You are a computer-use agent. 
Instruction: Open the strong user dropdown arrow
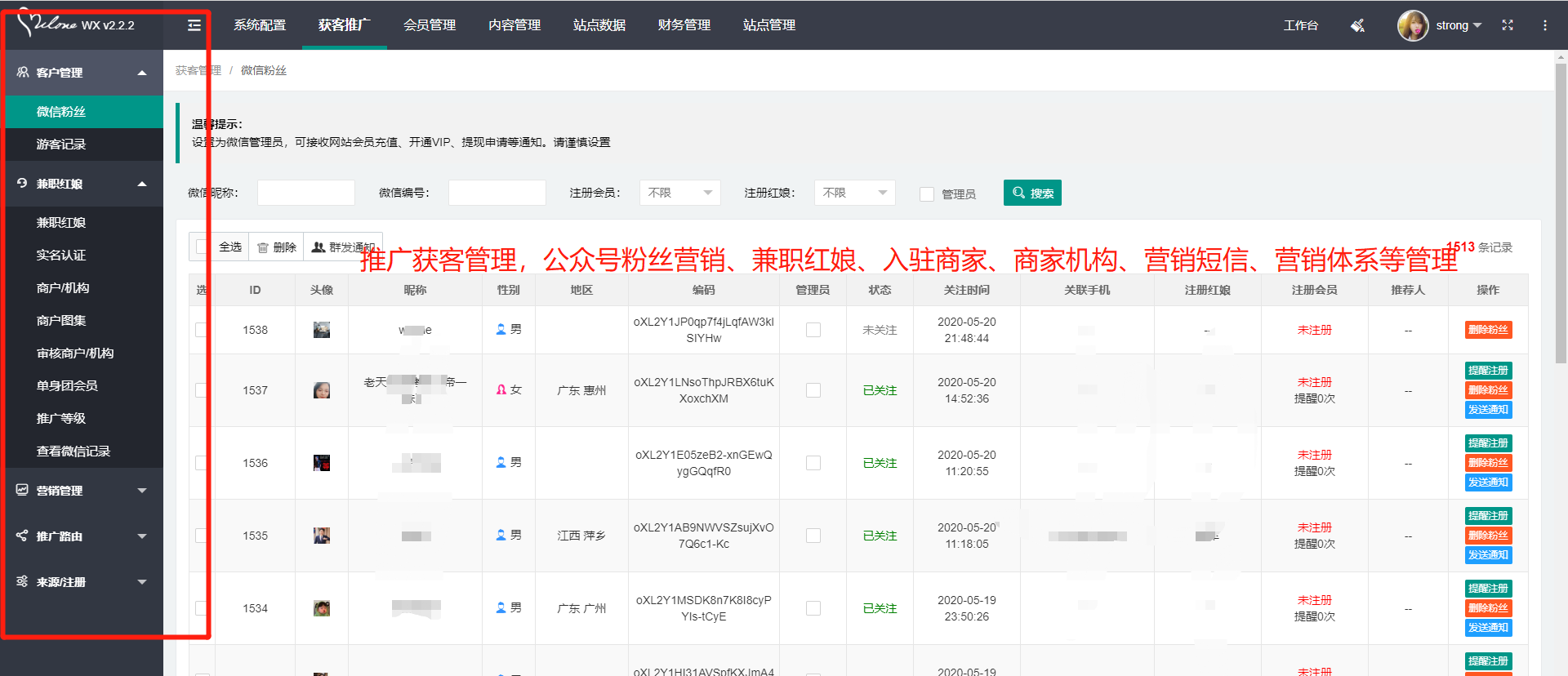pyautogui.click(x=1477, y=25)
